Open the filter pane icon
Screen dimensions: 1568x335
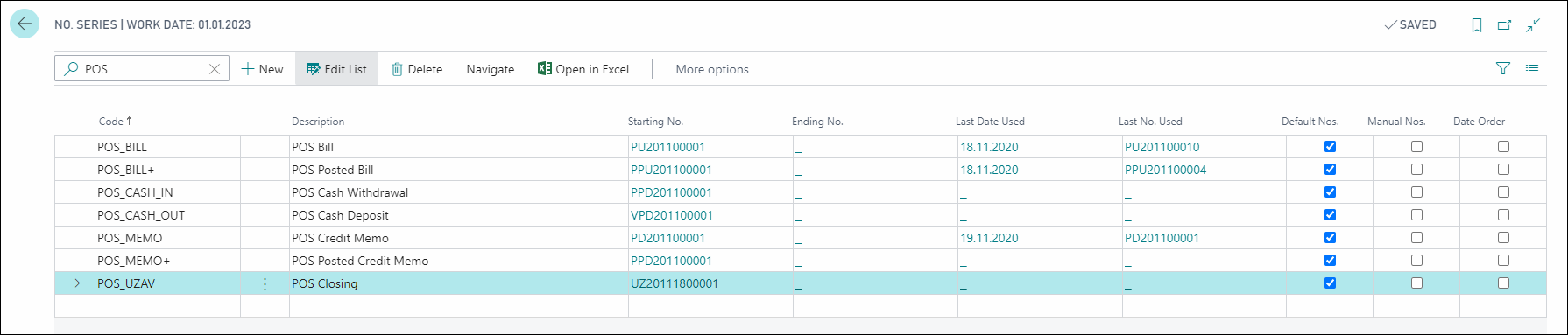click(x=1503, y=69)
